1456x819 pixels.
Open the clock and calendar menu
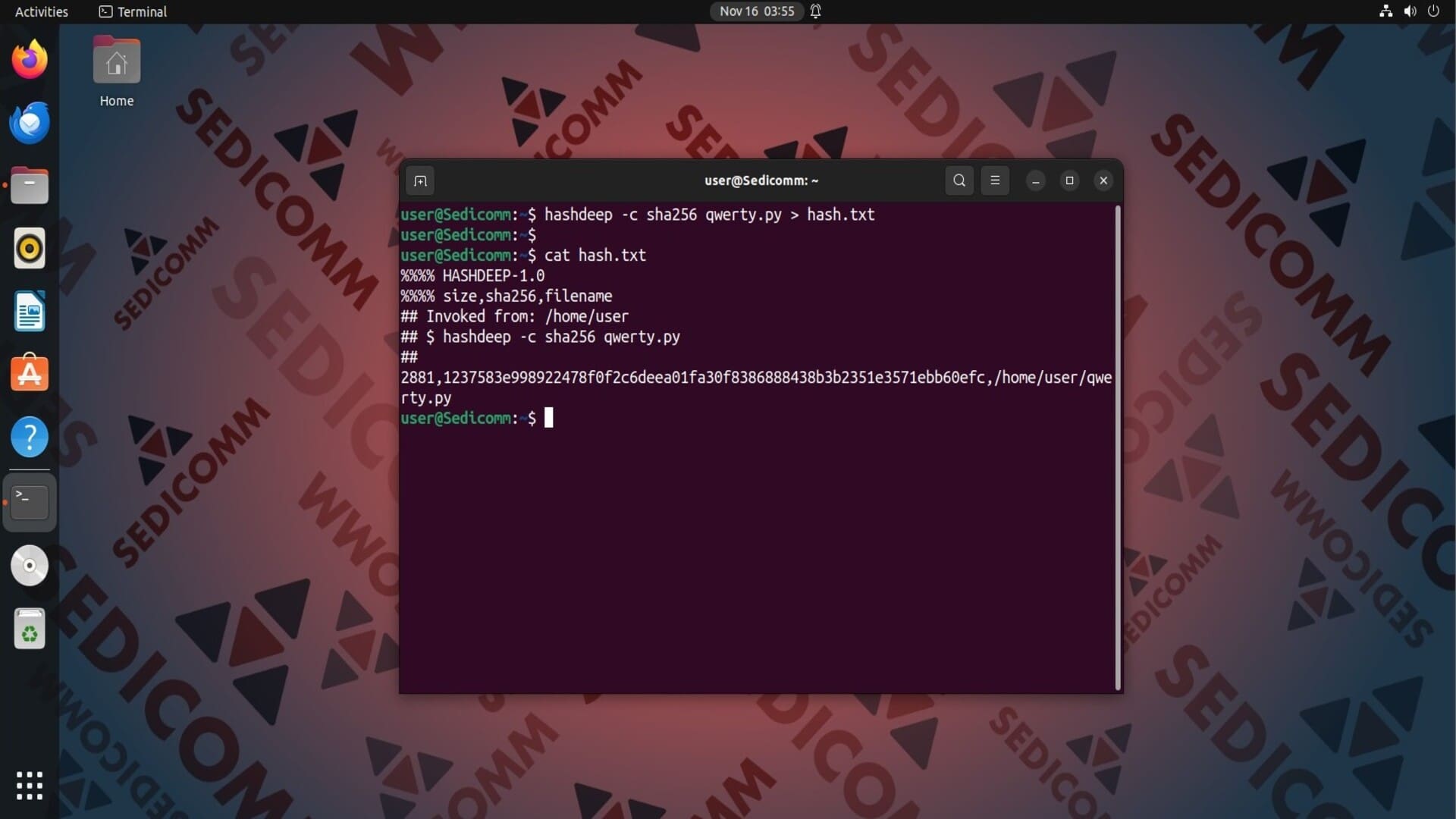point(756,11)
